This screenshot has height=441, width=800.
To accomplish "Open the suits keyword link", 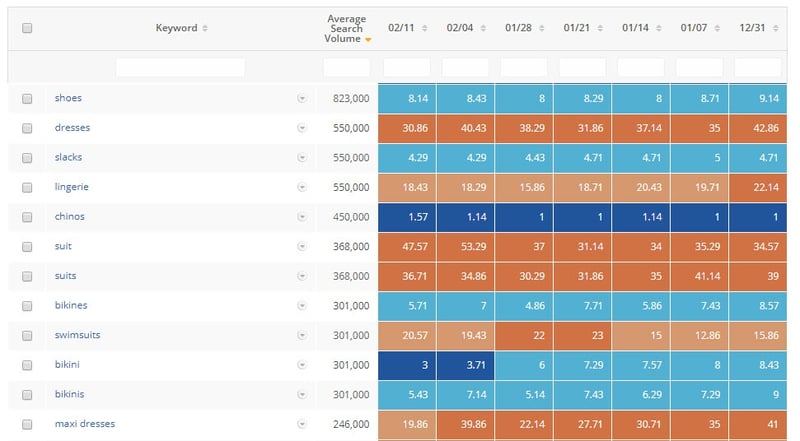I will [x=65, y=276].
